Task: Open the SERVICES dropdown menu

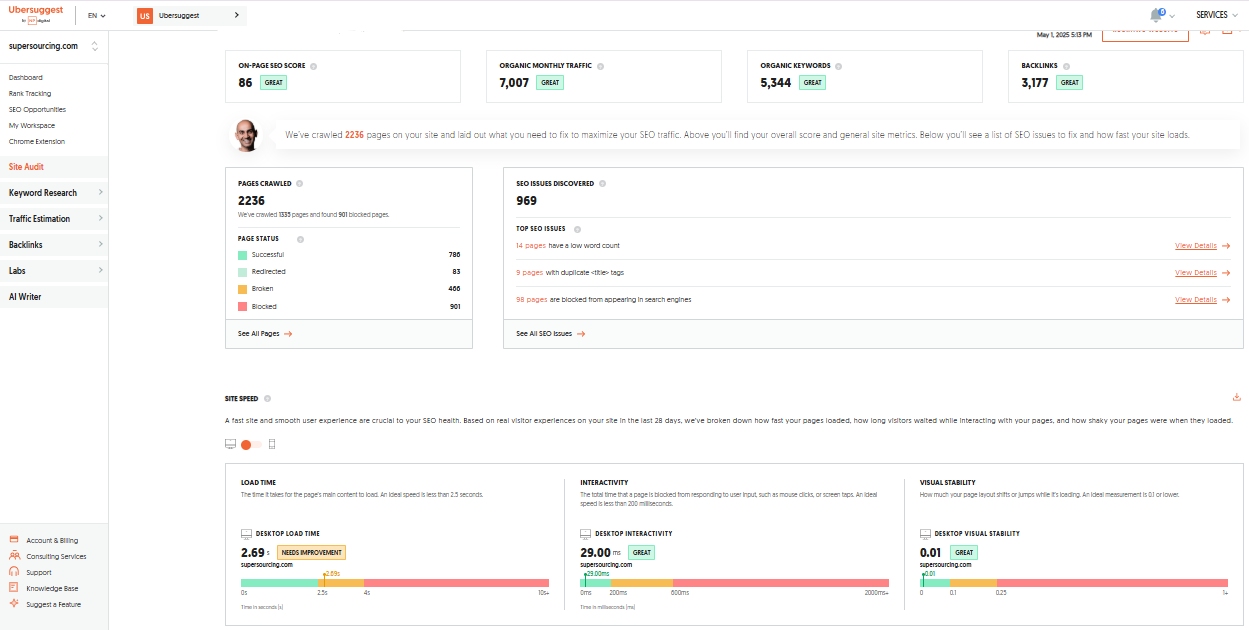Action: [x=1216, y=15]
